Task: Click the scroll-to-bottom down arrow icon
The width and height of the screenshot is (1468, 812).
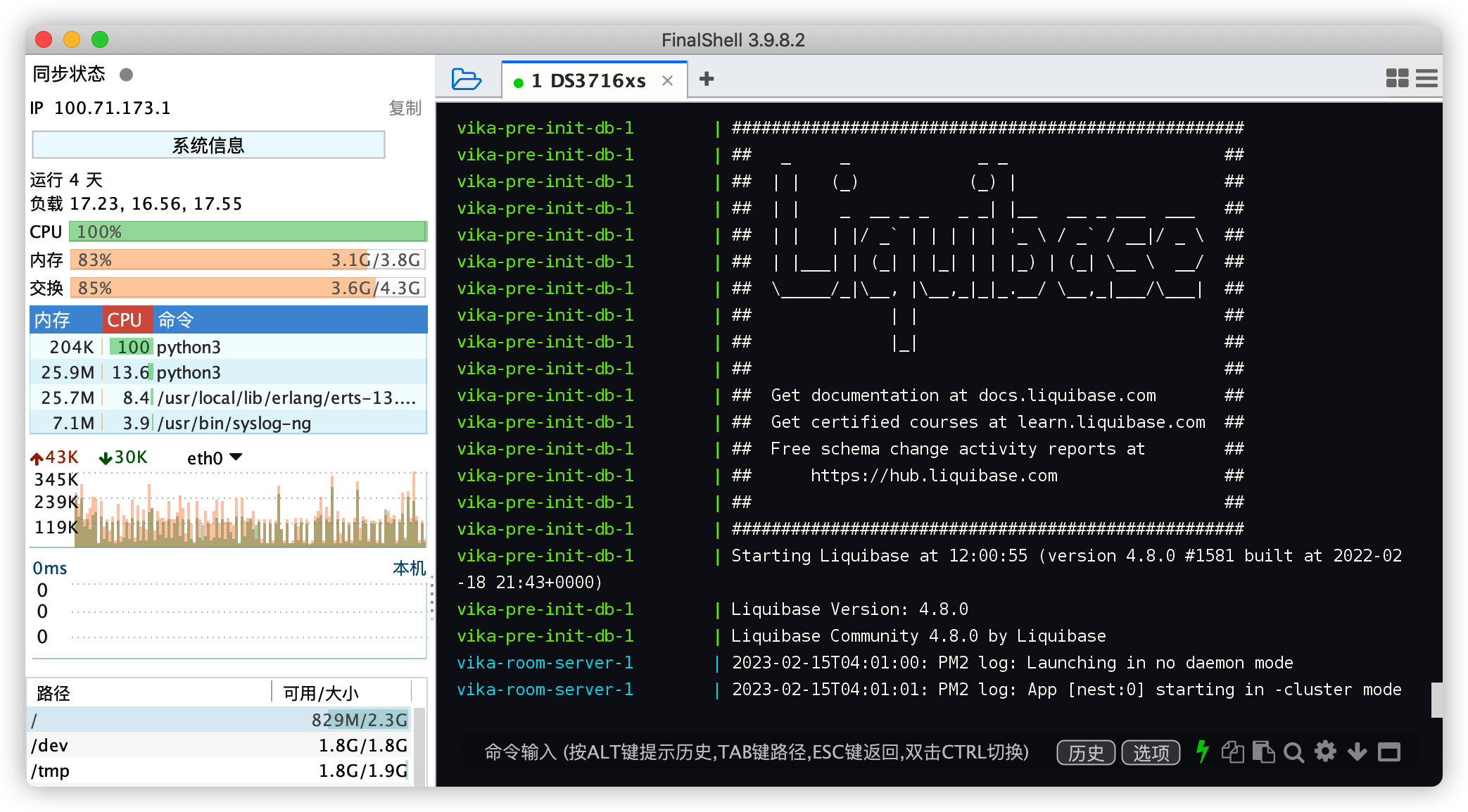Action: coord(1357,751)
